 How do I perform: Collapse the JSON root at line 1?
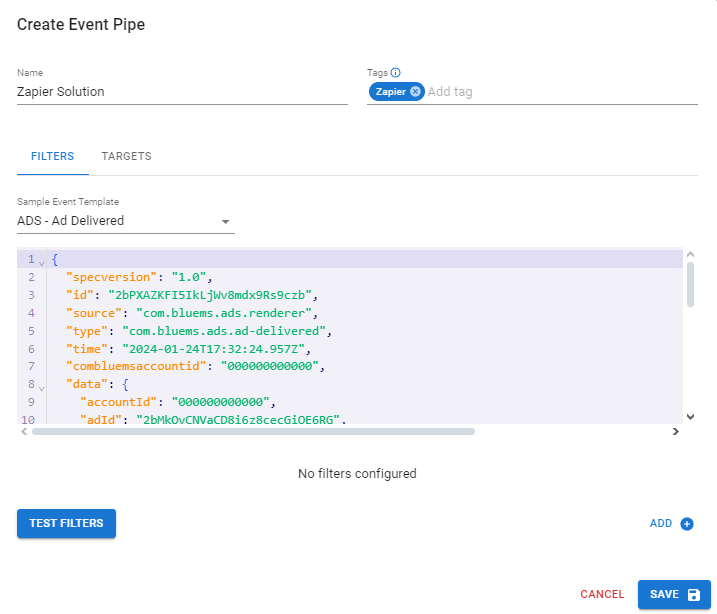[x=41, y=261]
